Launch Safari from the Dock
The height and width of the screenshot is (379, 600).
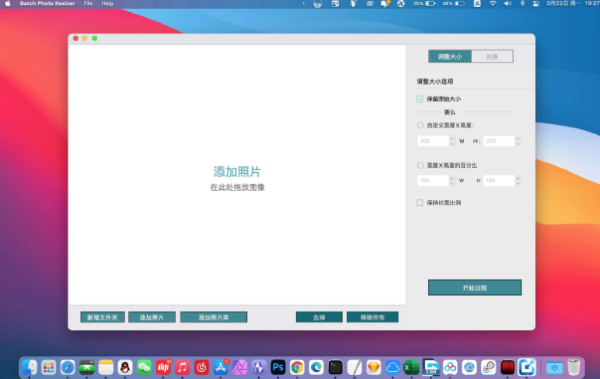click(x=68, y=368)
